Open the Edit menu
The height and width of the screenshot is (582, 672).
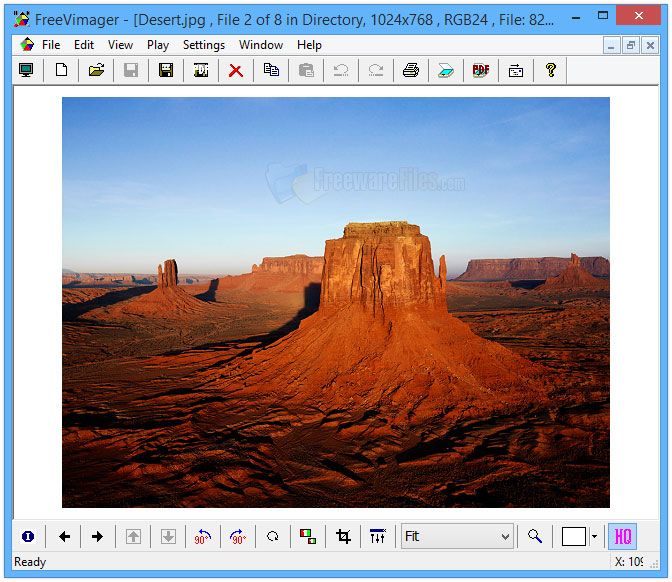pos(84,45)
